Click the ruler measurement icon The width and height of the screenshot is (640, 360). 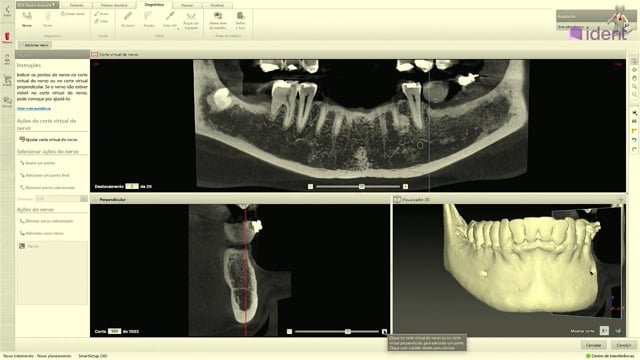click(x=128, y=16)
